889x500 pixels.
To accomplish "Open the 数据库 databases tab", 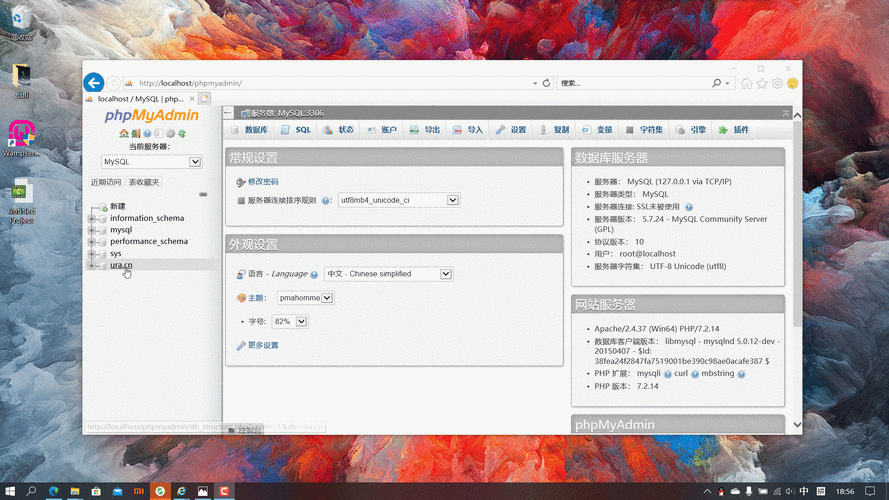I will [249, 130].
